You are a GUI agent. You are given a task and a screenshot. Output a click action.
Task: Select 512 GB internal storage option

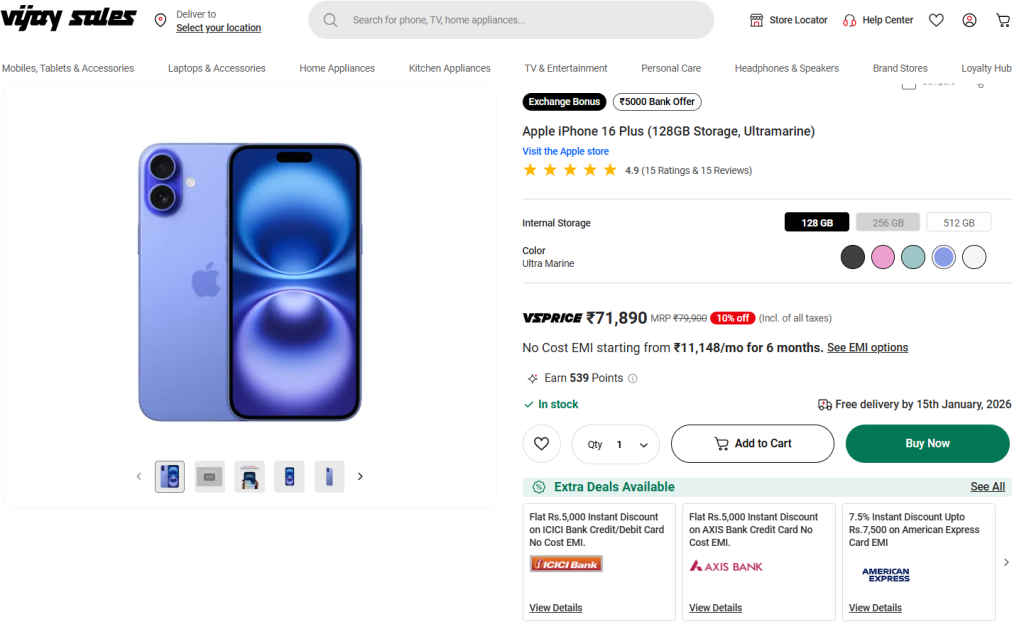tap(958, 223)
